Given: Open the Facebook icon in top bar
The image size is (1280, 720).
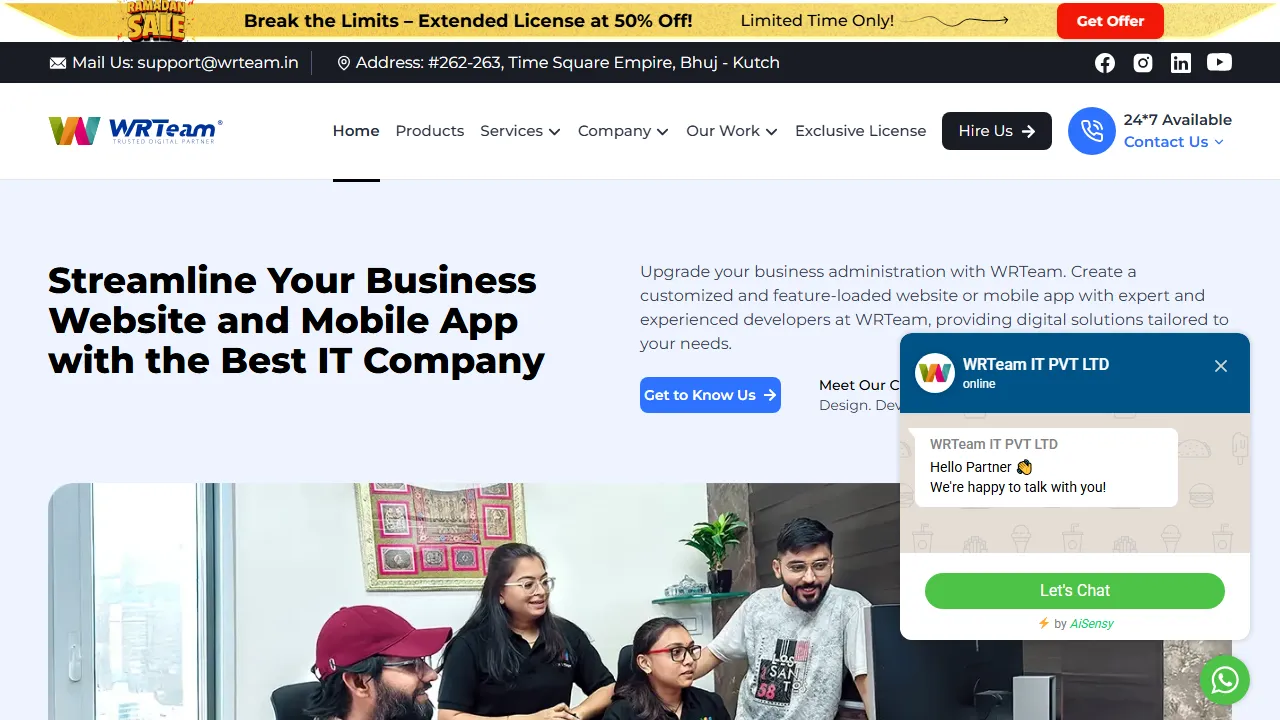Looking at the screenshot, I should (1105, 63).
